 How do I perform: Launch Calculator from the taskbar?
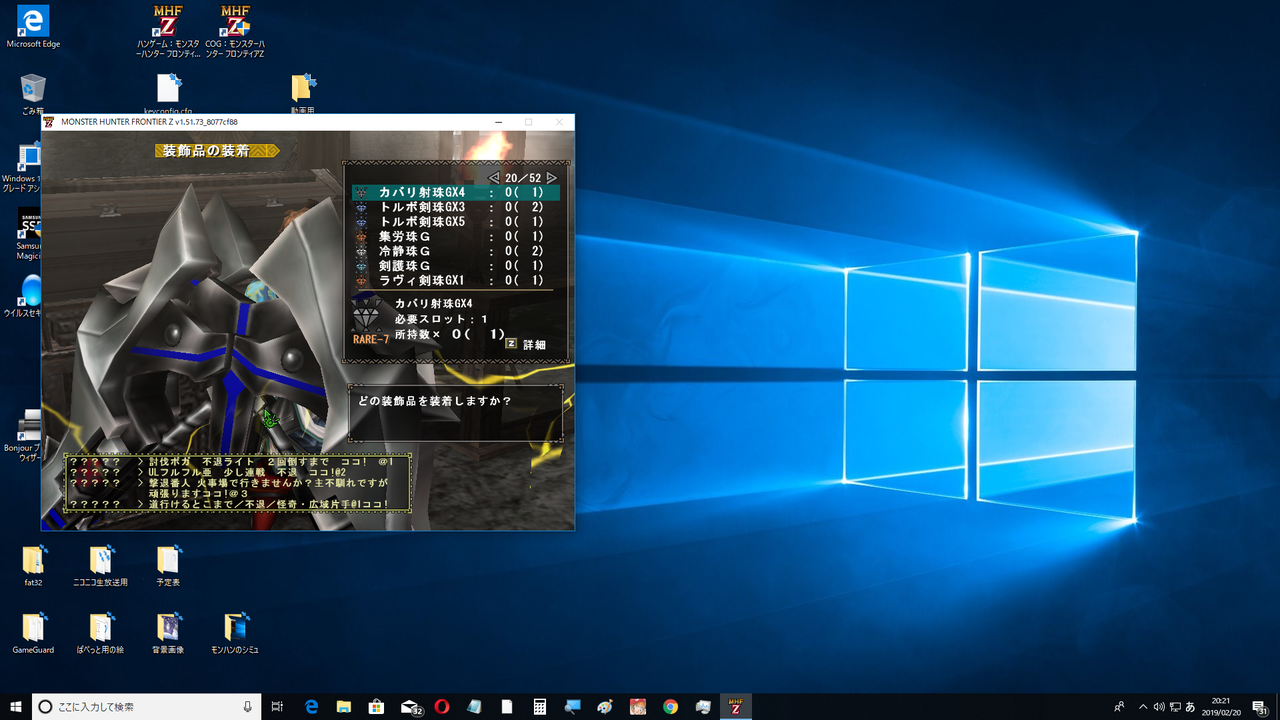[x=539, y=707]
